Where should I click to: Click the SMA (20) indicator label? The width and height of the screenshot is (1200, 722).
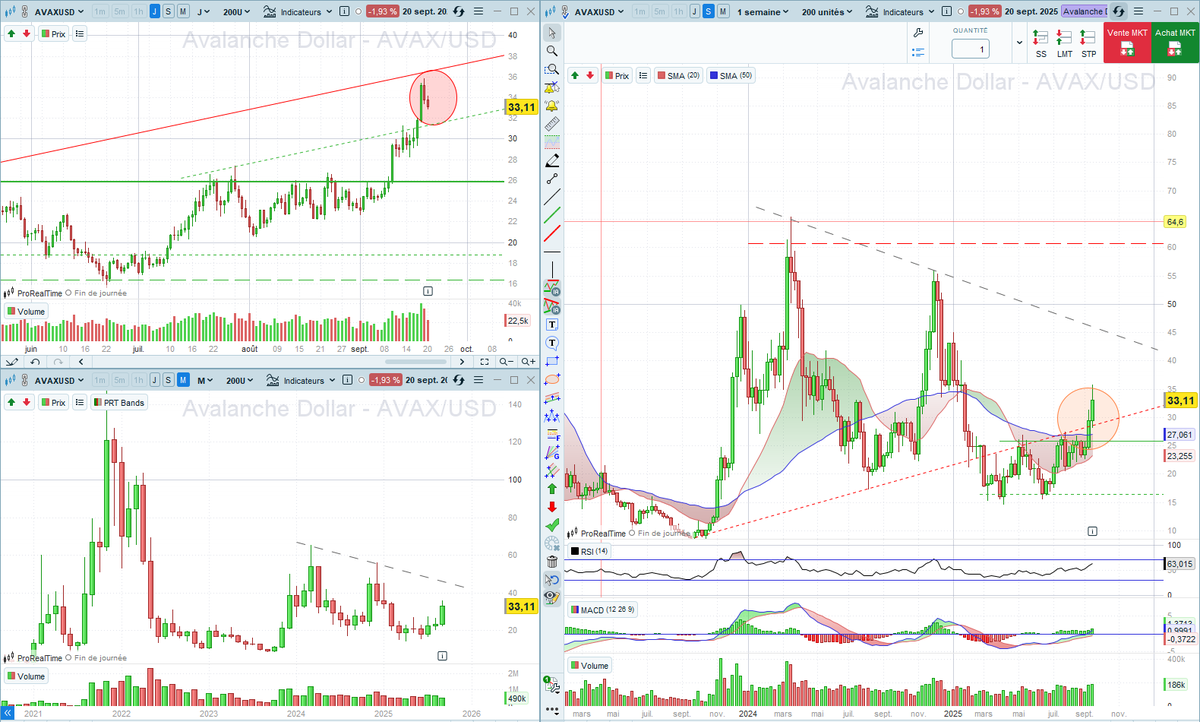[677, 75]
